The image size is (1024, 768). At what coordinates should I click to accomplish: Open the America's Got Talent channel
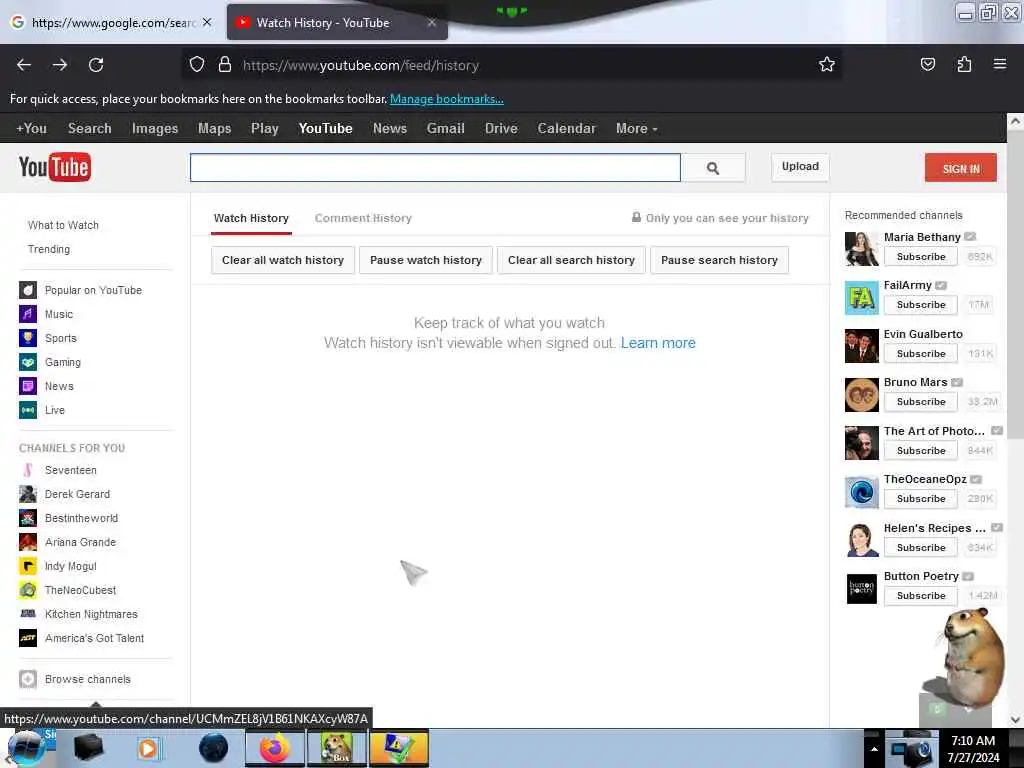(x=95, y=638)
